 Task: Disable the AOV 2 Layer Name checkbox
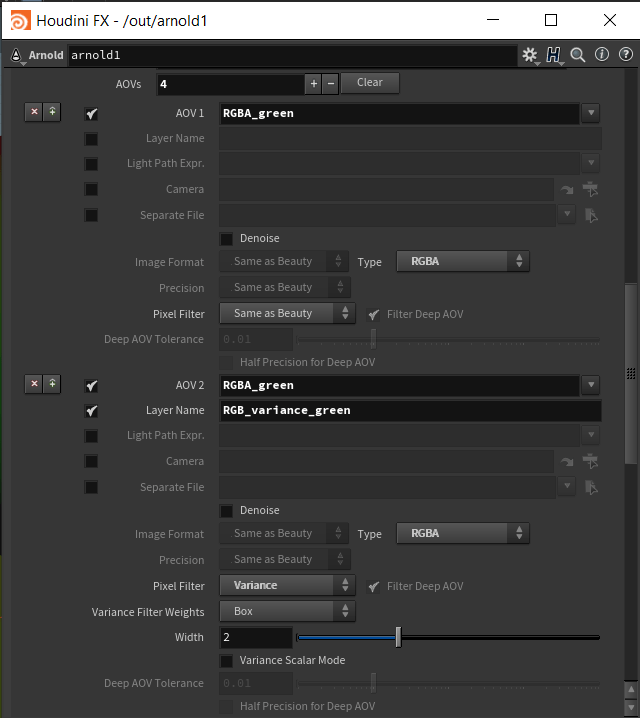tap(92, 411)
